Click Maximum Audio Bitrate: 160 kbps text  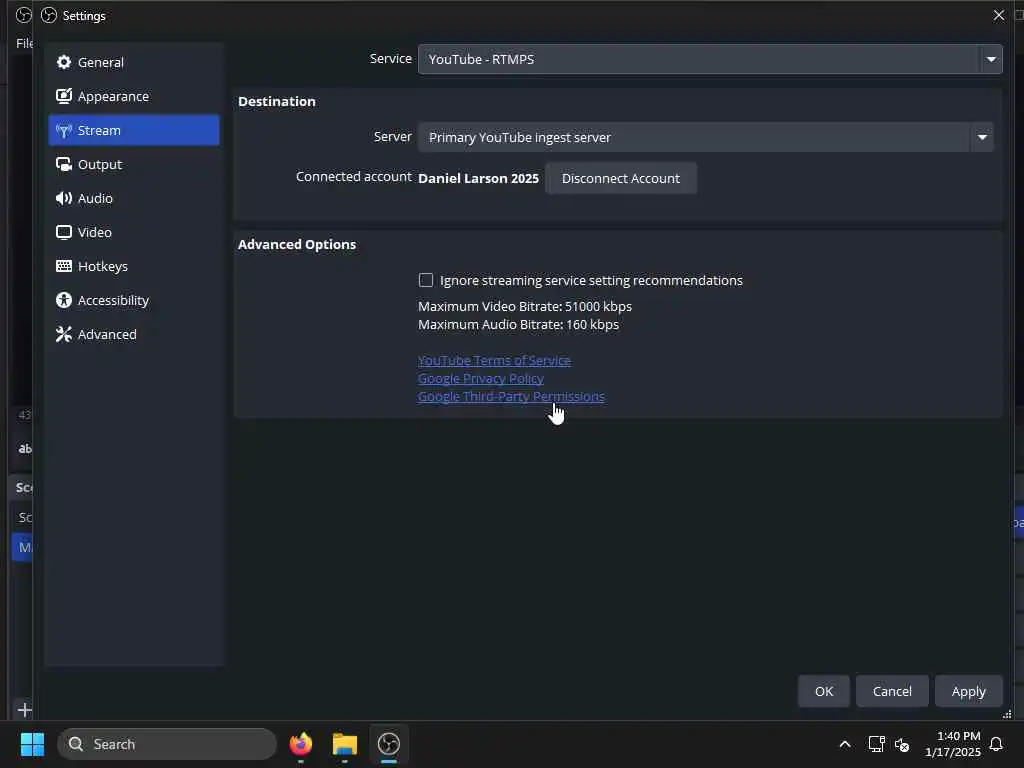(519, 325)
